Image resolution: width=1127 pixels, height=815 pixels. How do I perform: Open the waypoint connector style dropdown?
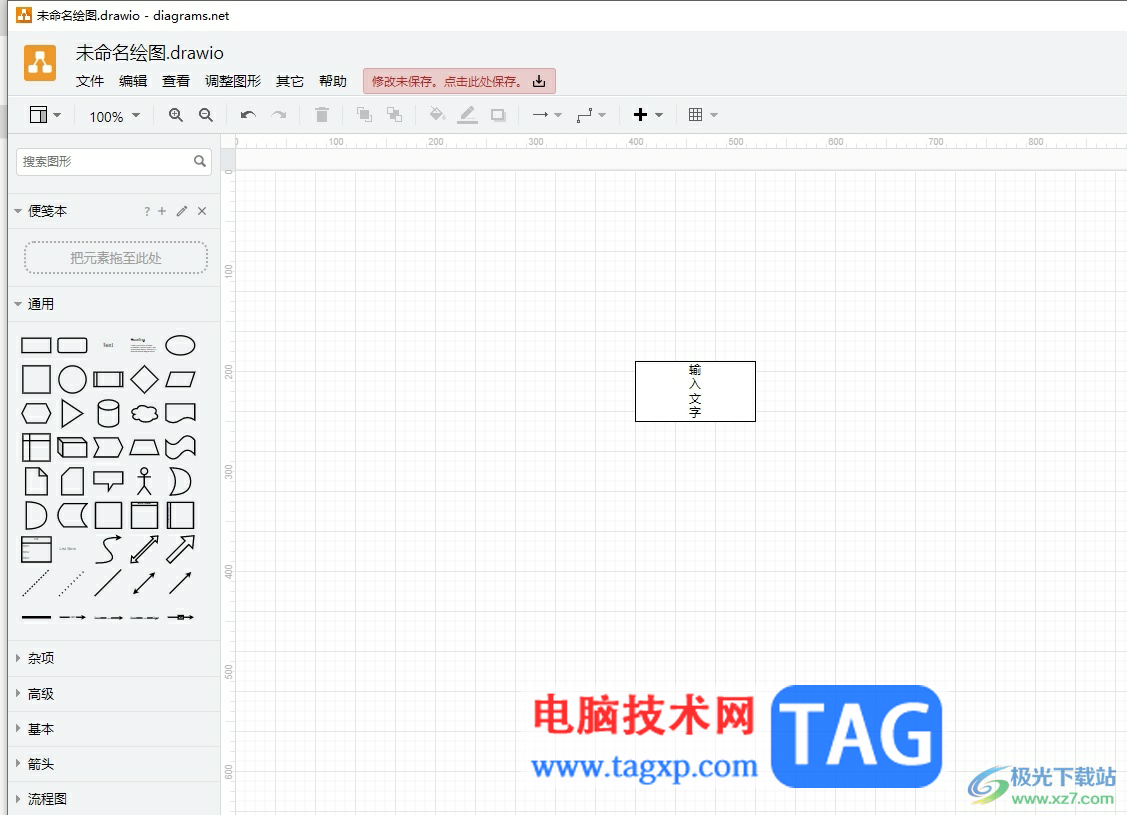592,115
